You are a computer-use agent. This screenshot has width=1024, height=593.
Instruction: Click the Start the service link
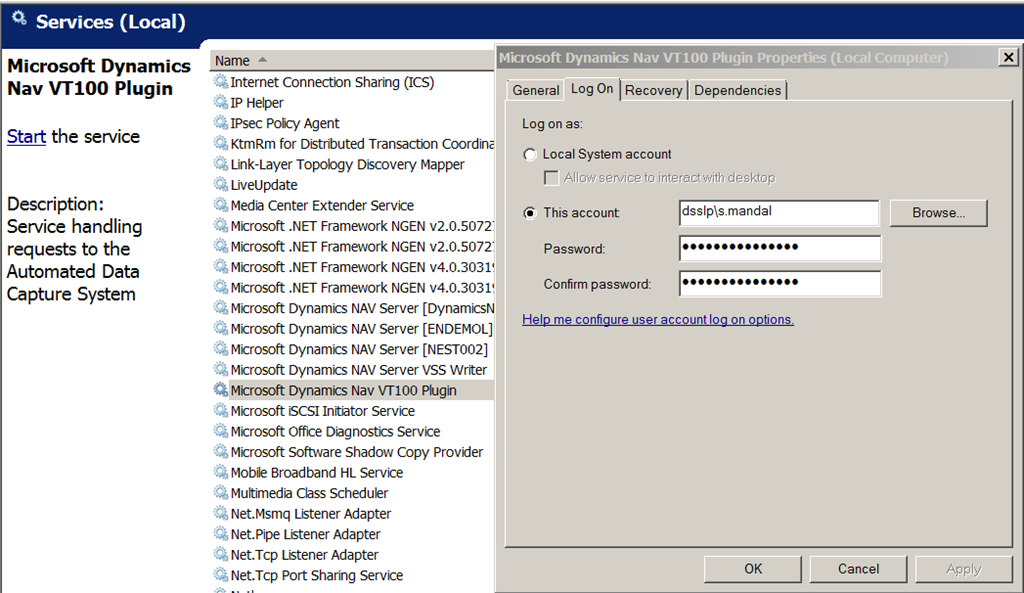(26, 136)
